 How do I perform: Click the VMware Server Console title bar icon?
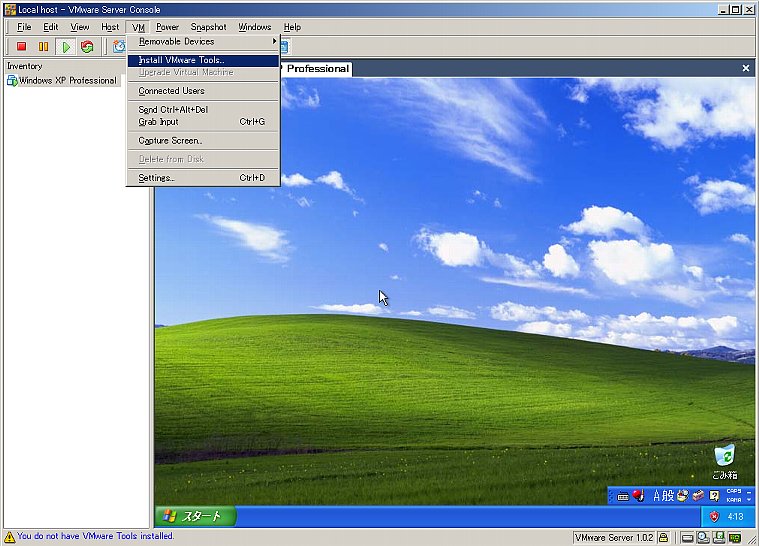tap(10, 9)
